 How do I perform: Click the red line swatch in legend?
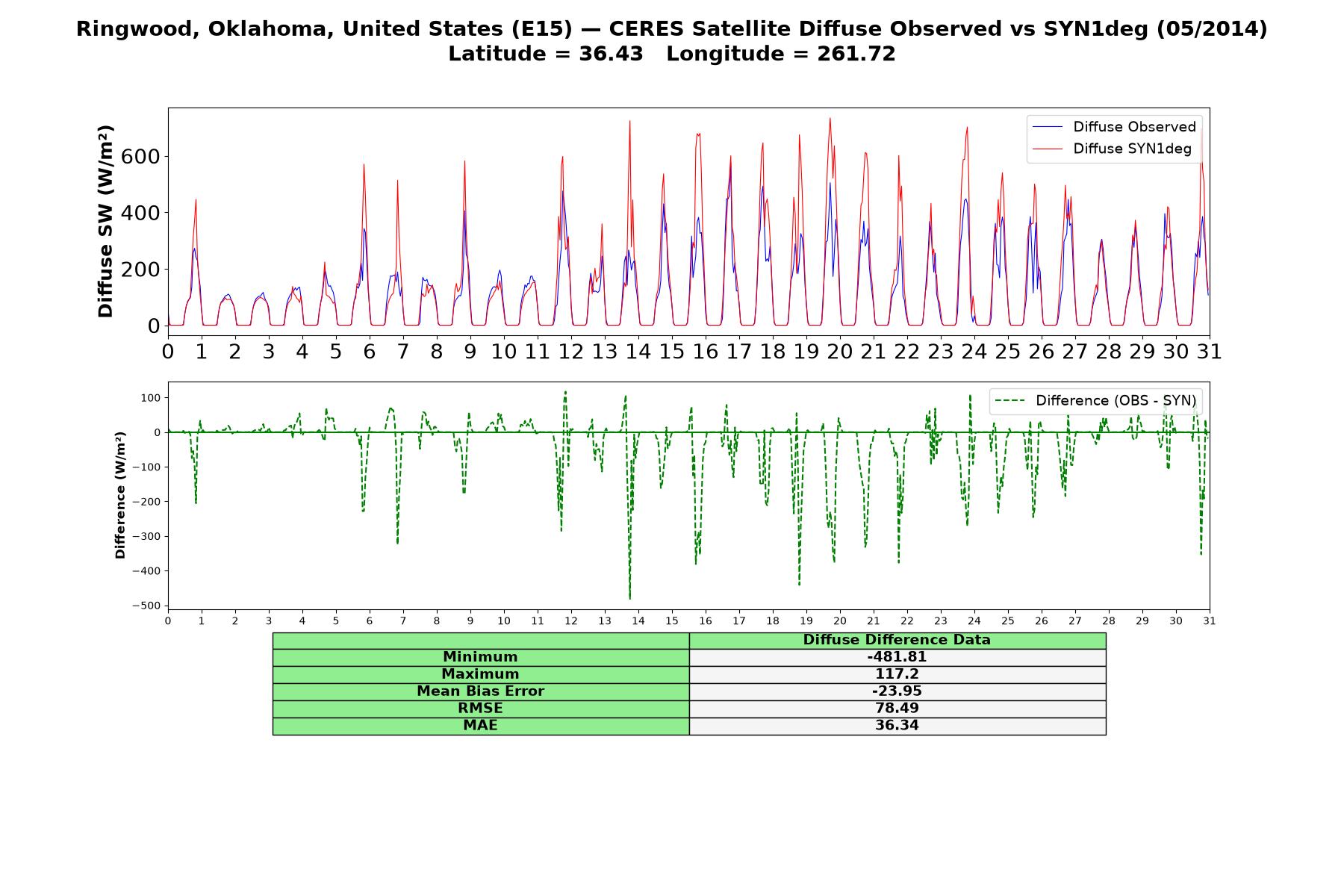(x=1047, y=149)
